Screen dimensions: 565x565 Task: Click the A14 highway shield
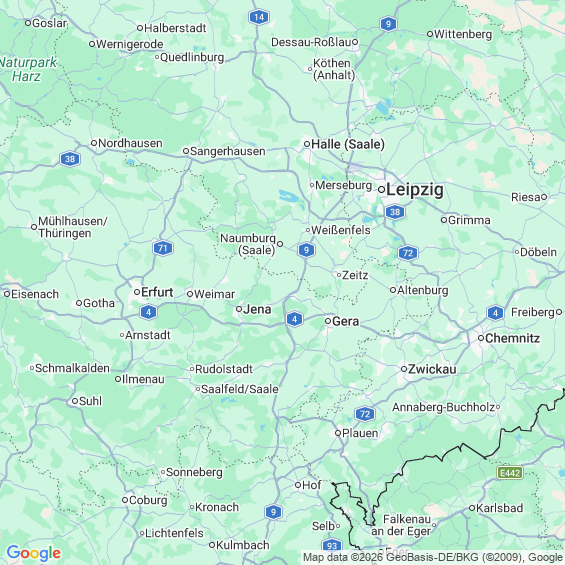point(259,17)
